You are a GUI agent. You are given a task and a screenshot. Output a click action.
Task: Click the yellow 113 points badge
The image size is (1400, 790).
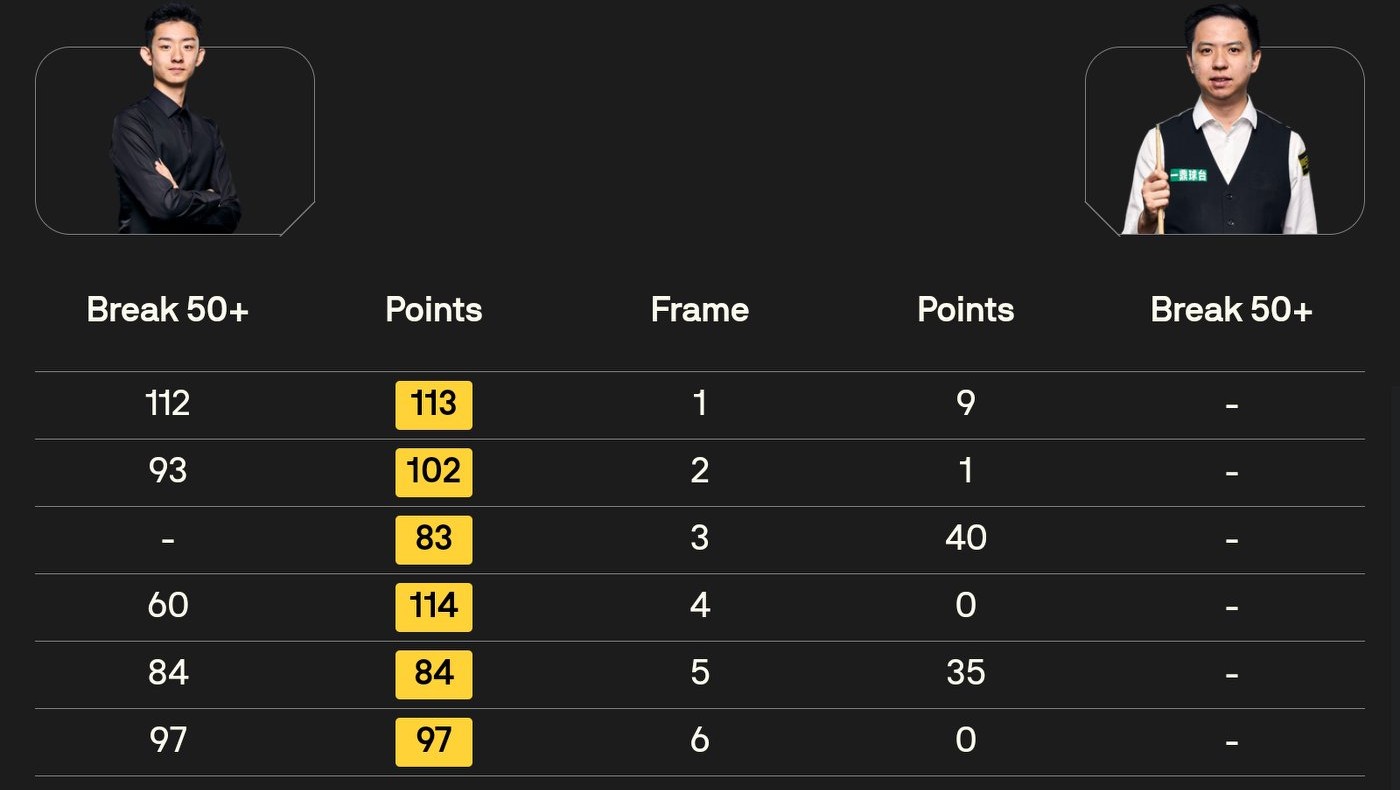[x=434, y=405]
